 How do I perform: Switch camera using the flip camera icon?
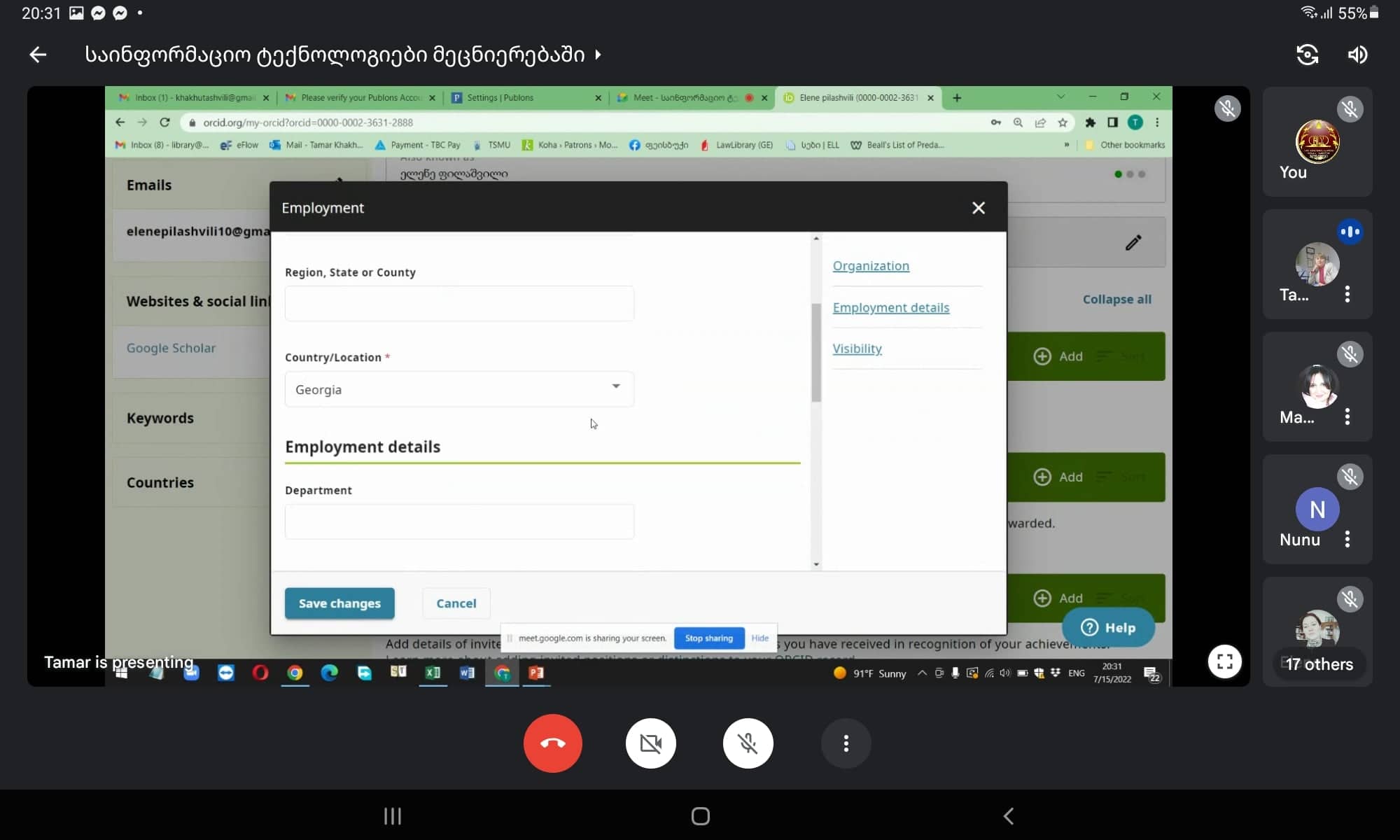(1307, 55)
